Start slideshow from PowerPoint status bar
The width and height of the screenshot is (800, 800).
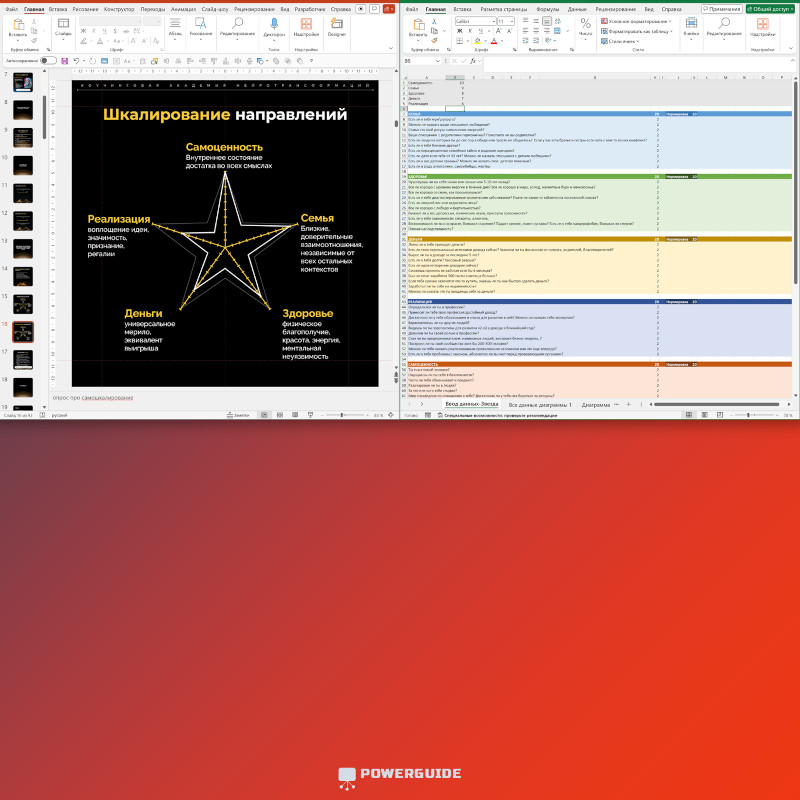tap(310, 415)
